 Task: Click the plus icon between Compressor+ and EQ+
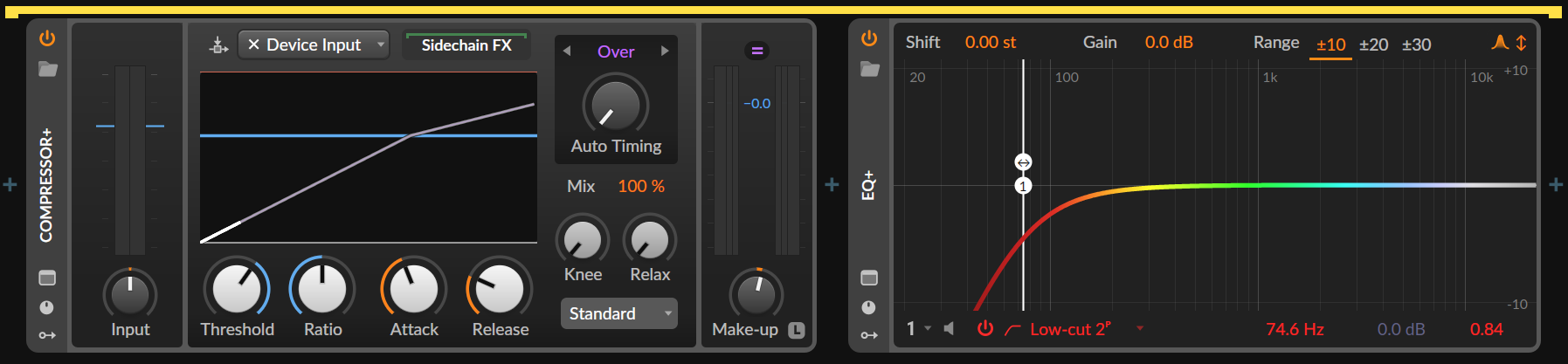coord(832,184)
